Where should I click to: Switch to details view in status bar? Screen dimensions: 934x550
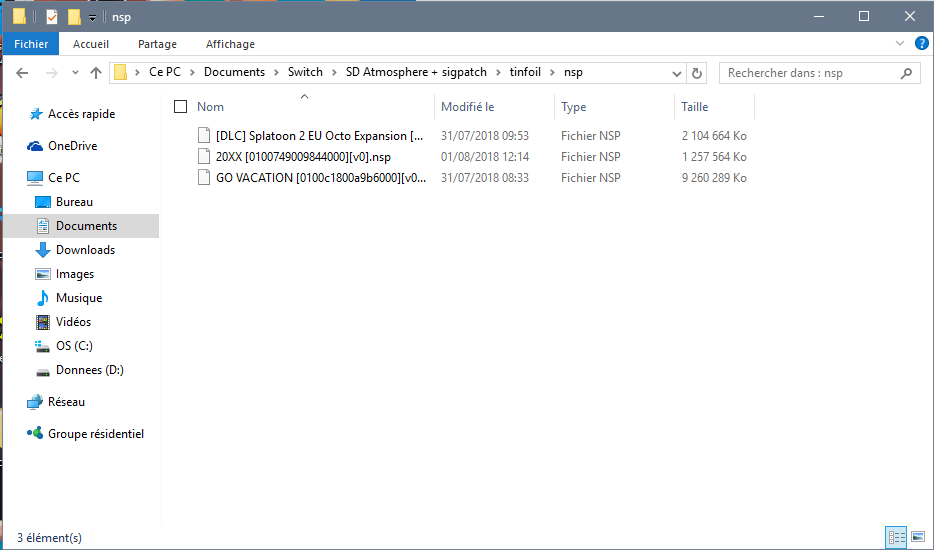896,537
